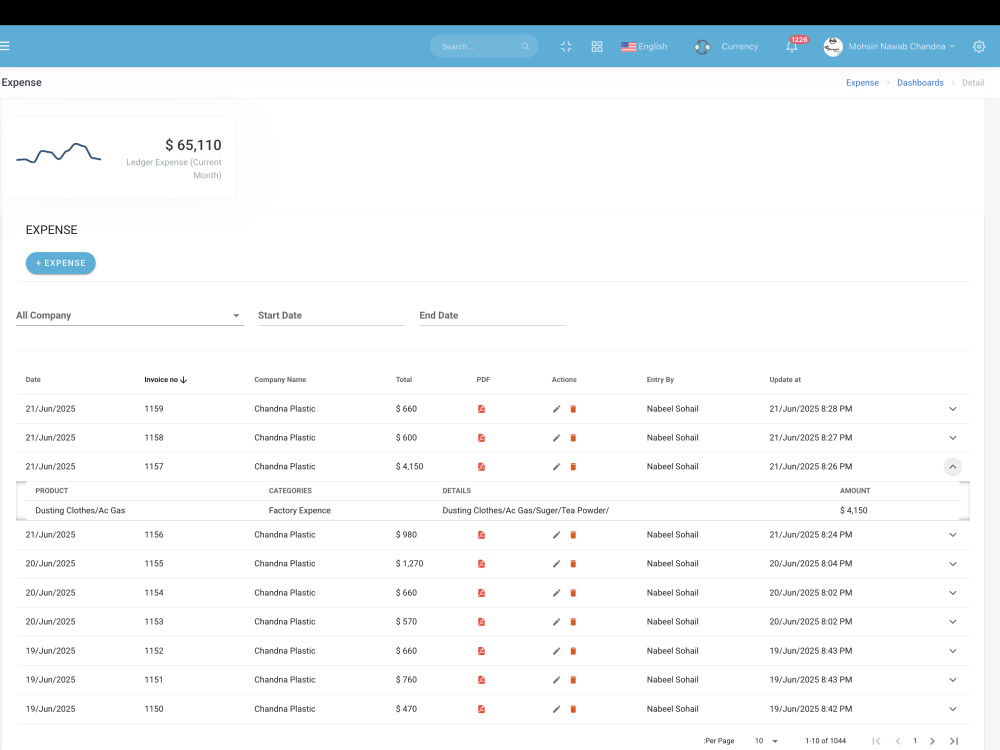Edit invoice 1150 with pencil icon
The width and height of the screenshot is (1000, 750).
click(x=556, y=709)
